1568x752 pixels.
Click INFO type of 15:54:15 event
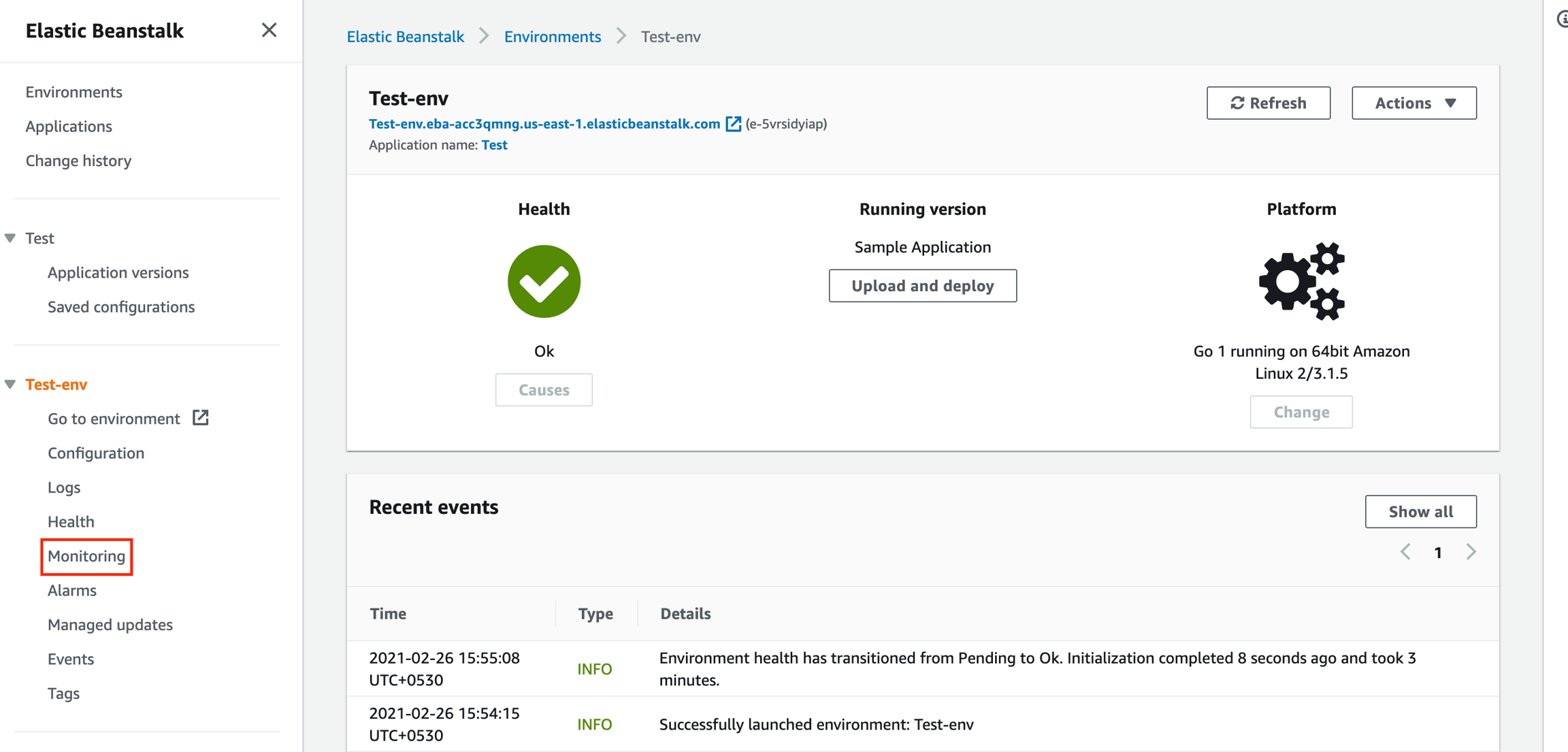[595, 724]
